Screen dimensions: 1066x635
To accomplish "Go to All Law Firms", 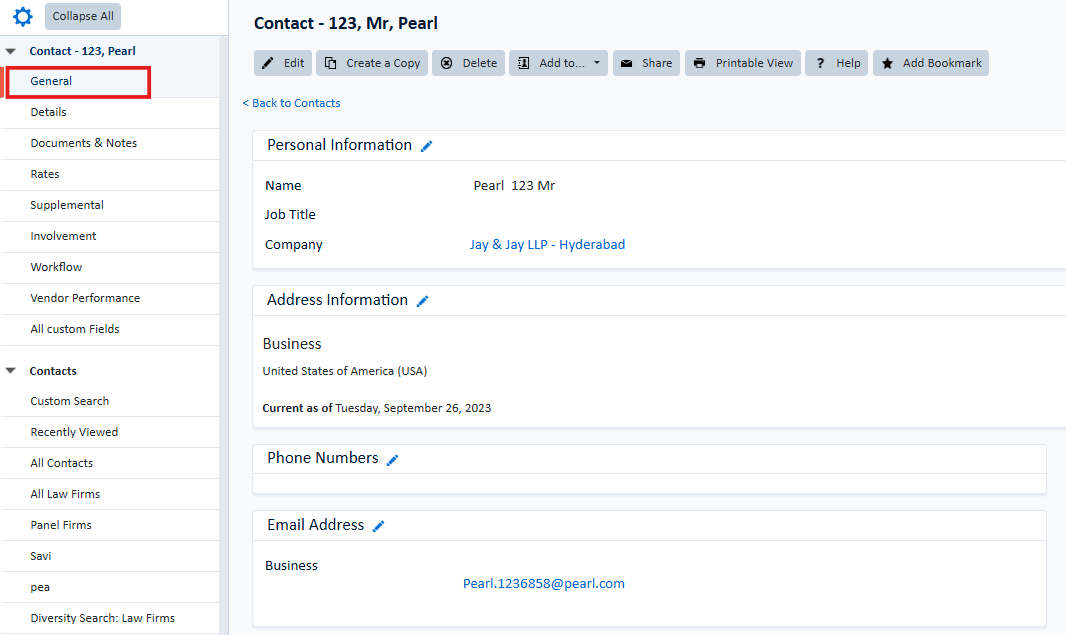I will point(65,494).
